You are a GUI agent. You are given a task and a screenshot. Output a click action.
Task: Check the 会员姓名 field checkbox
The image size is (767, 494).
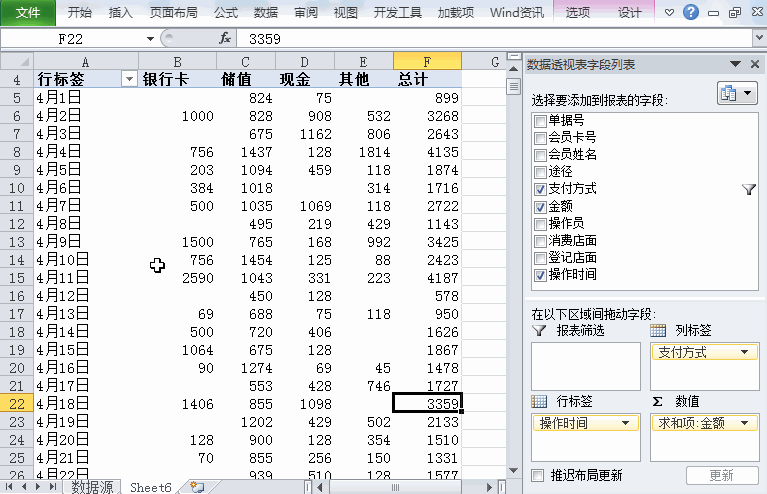540,155
